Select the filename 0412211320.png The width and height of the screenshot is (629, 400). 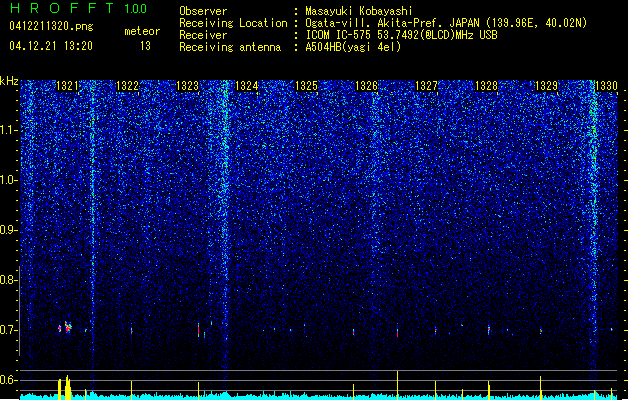51,26
